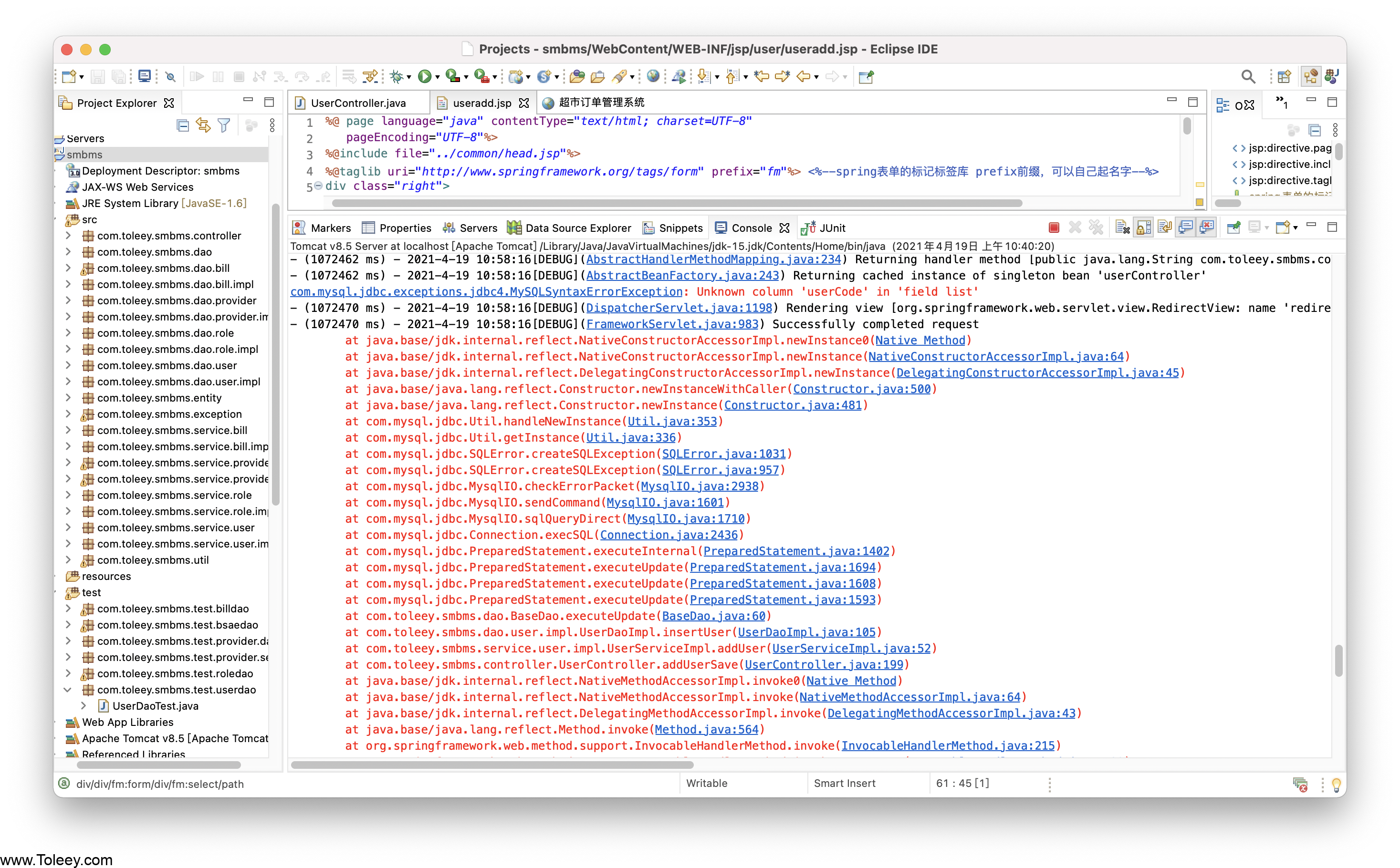The image size is (1400, 868).
Task: Click the Debug bug icon in toolbar
Action: tap(396, 76)
